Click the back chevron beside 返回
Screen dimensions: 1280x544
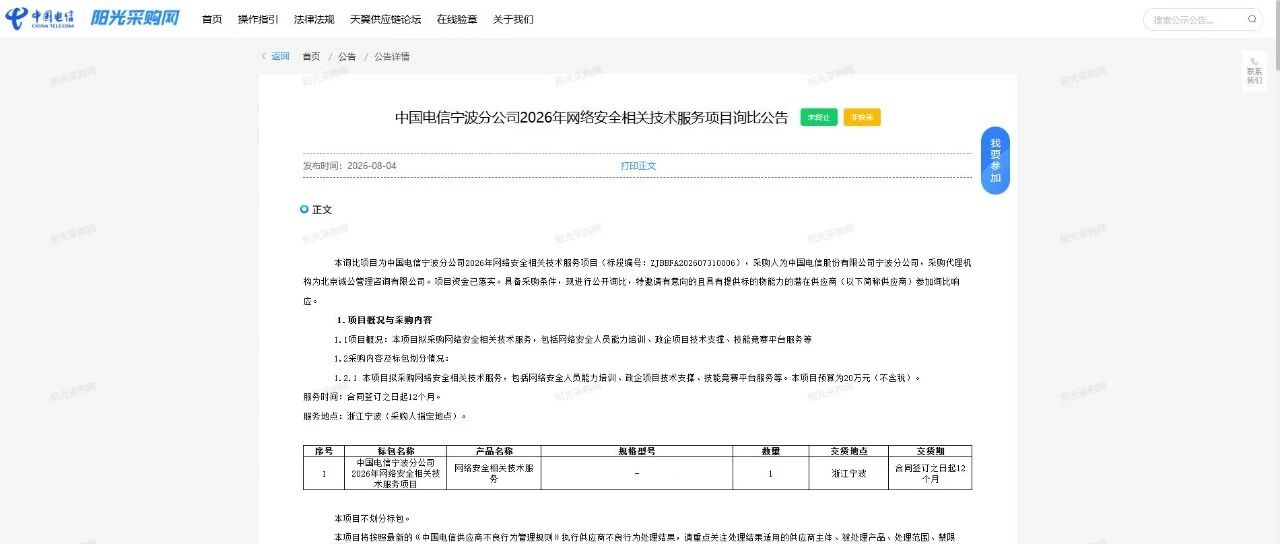[x=264, y=57]
